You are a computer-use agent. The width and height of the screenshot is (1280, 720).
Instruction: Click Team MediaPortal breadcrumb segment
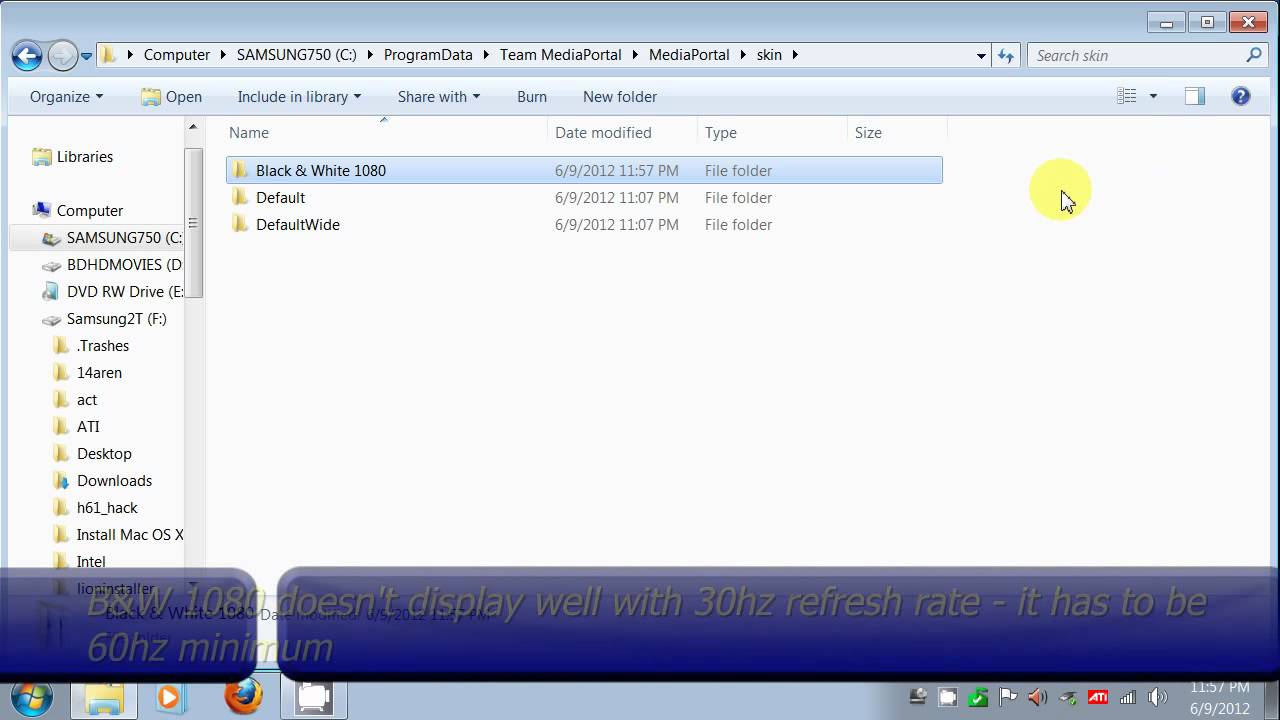coord(561,55)
